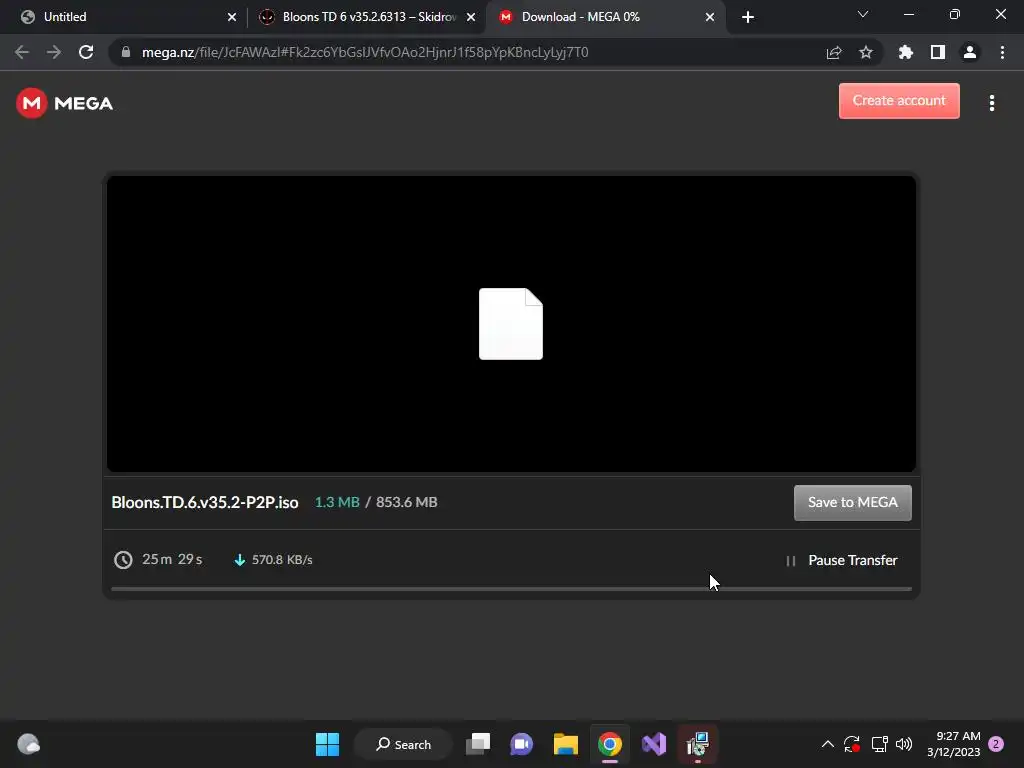
Task: Pause the file transfer
Action: [841, 560]
